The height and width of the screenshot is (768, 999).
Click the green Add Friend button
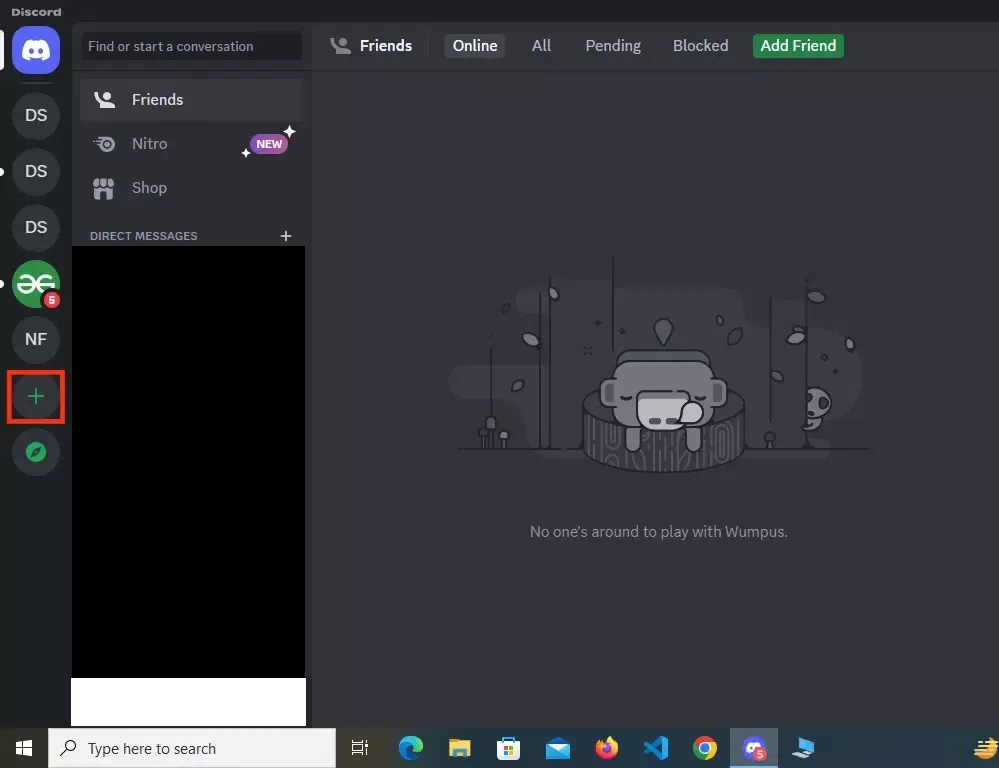(798, 46)
